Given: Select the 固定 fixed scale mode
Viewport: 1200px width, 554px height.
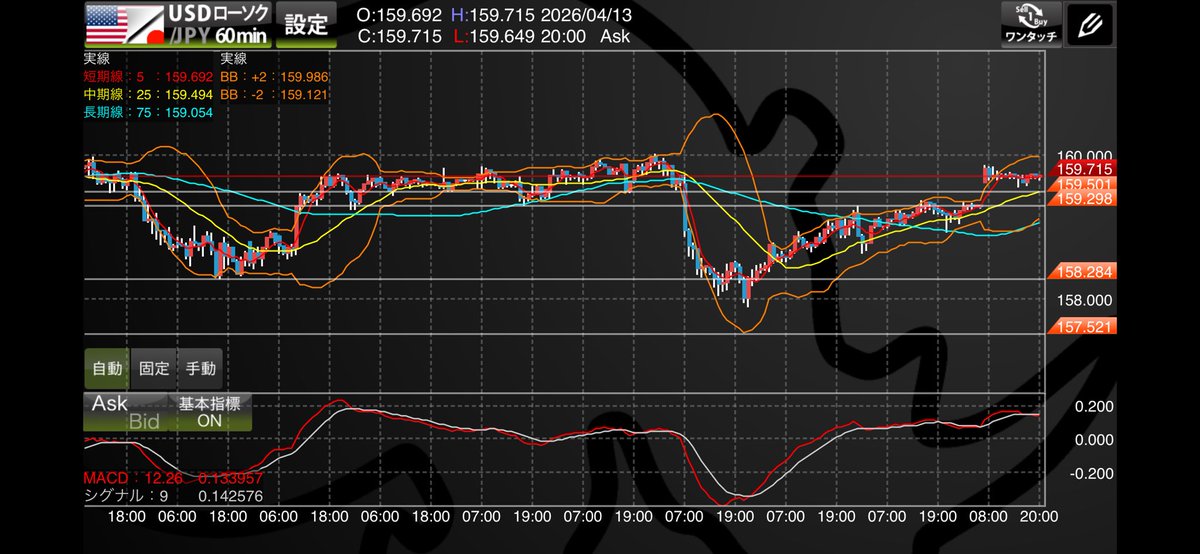Looking at the screenshot, I should click(x=154, y=369).
